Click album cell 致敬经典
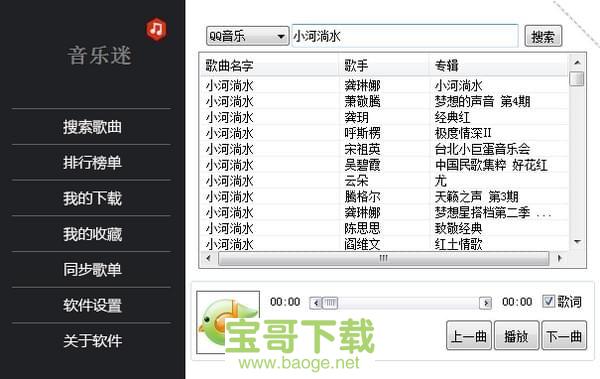Image resolution: width=600 pixels, height=379 pixels. tap(458, 229)
